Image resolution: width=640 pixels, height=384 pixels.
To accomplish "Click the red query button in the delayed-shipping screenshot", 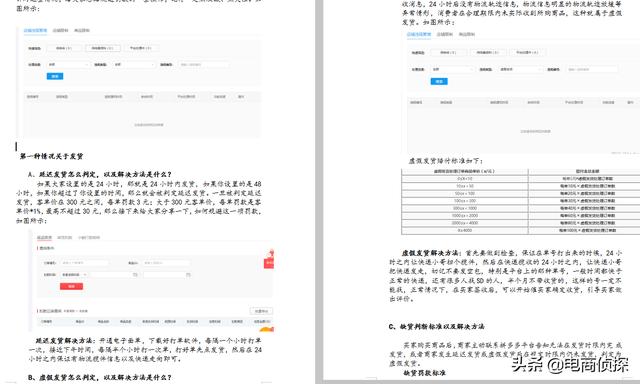I will click(71, 286).
